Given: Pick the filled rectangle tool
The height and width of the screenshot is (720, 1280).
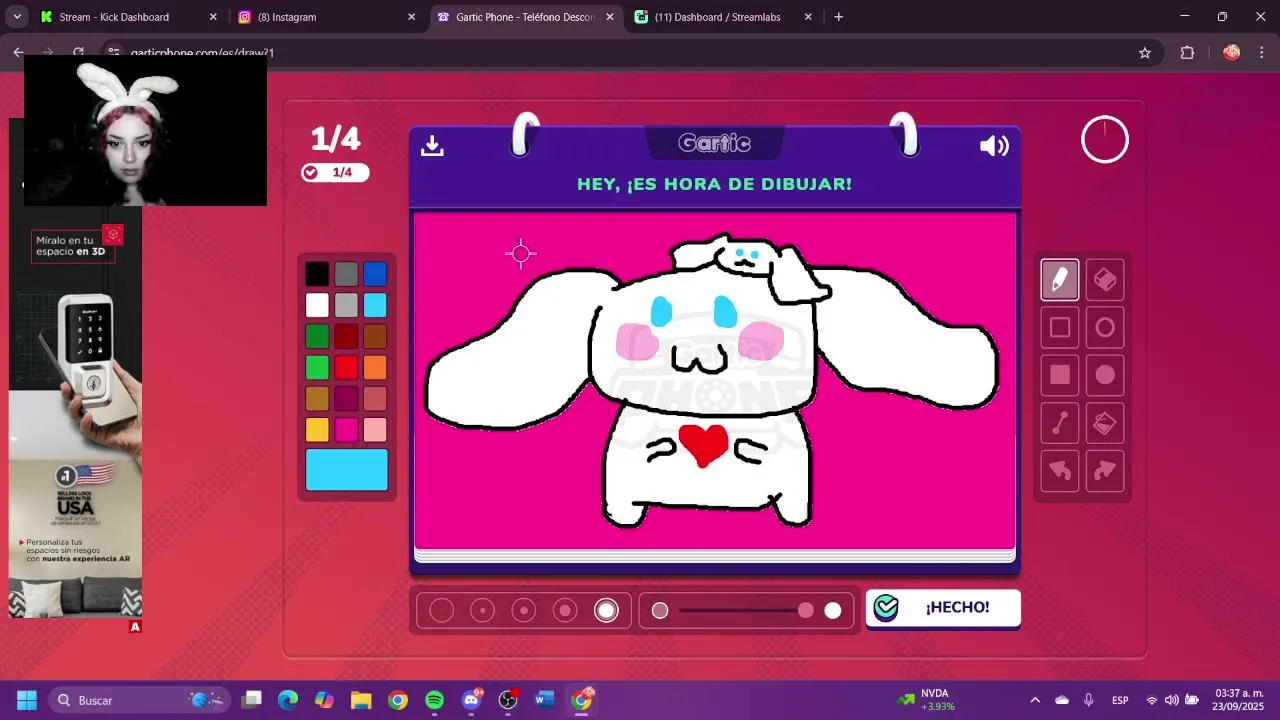Looking at the screenshot, I should [1060, 375].
